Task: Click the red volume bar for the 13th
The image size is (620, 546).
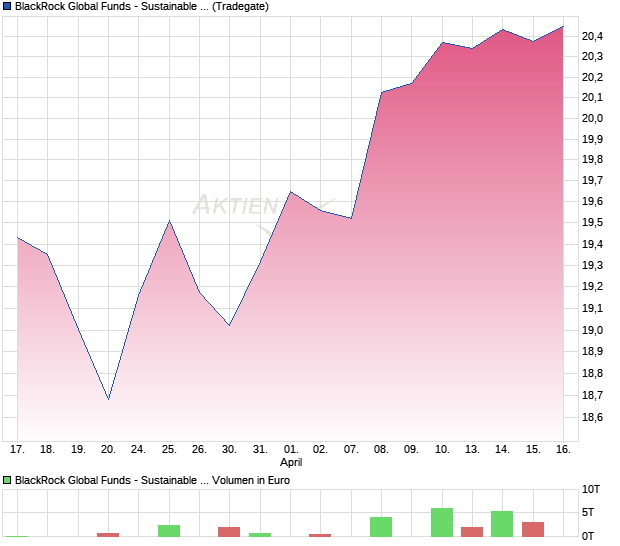Action: click(x=472, y=532)
